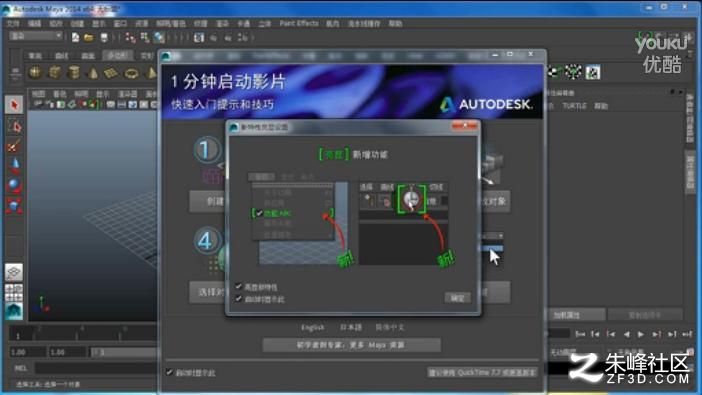702x395 pixels.
Task: Create a polygon cube from shelf
Action: (55, 73)
